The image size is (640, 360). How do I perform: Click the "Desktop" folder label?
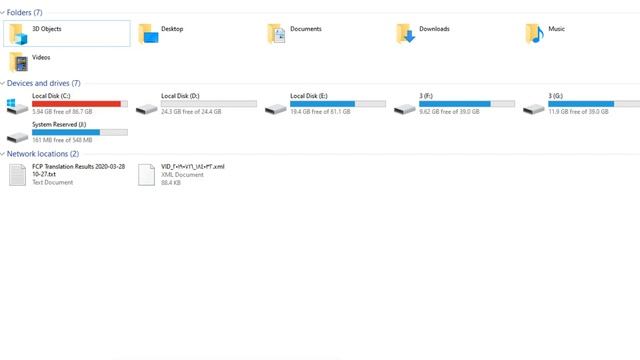click(172, 29)
